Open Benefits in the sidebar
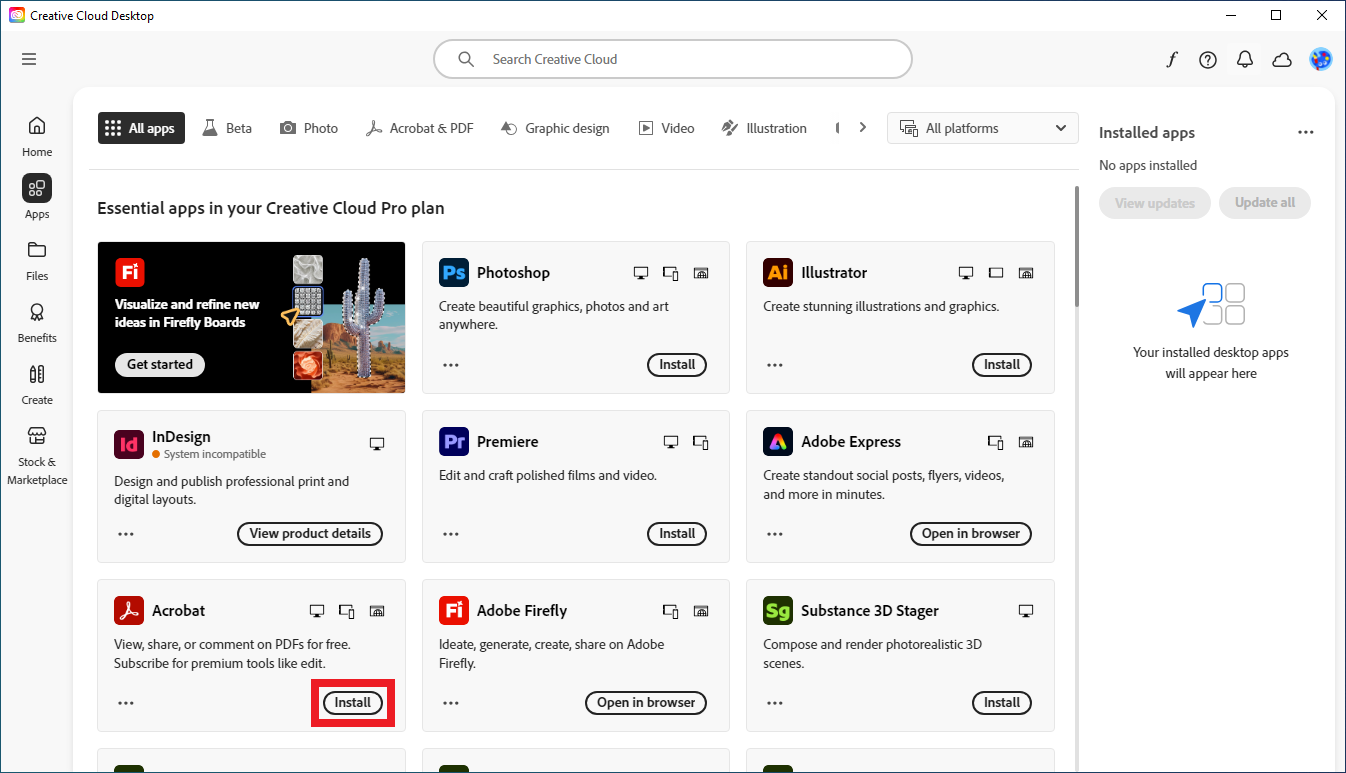 37,322
